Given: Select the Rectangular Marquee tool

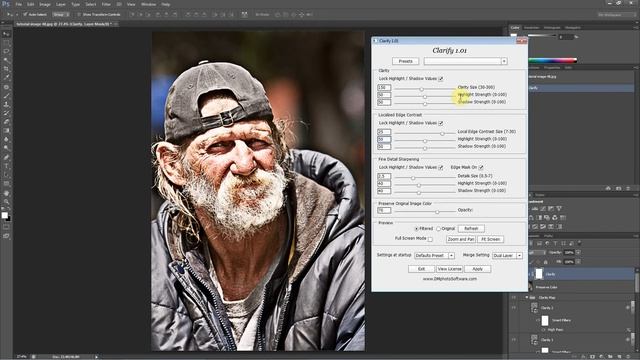Looking at the screenshot, I should 6,42.
